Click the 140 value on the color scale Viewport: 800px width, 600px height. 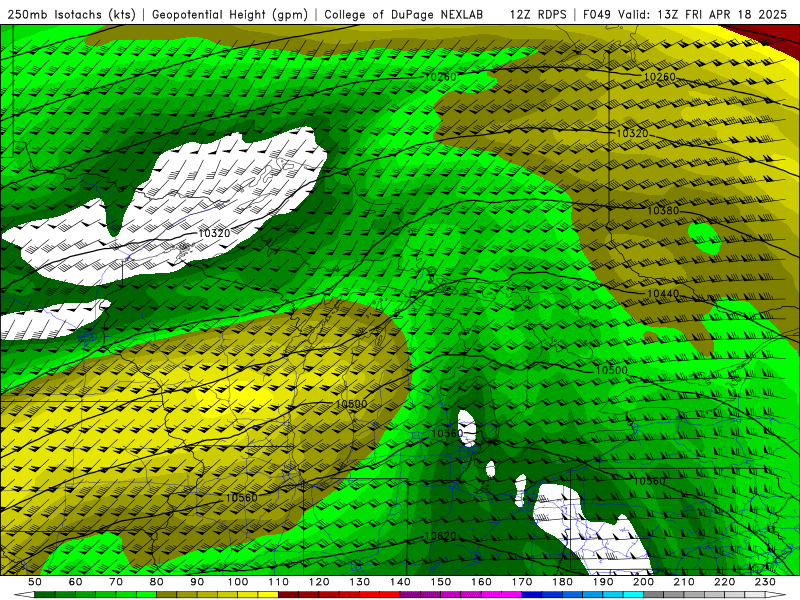(400, 582)
